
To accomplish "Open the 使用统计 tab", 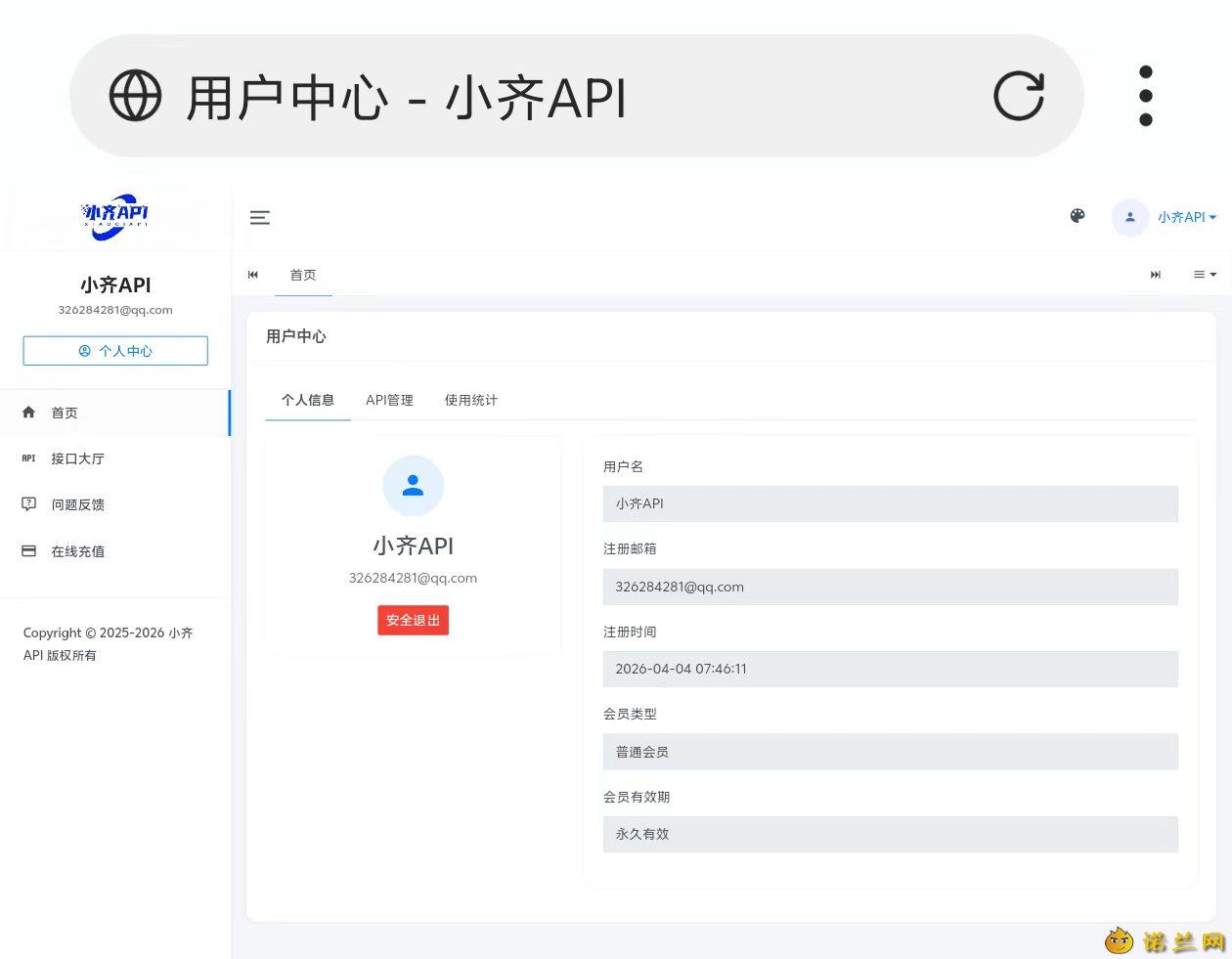I will pos(471,400).
